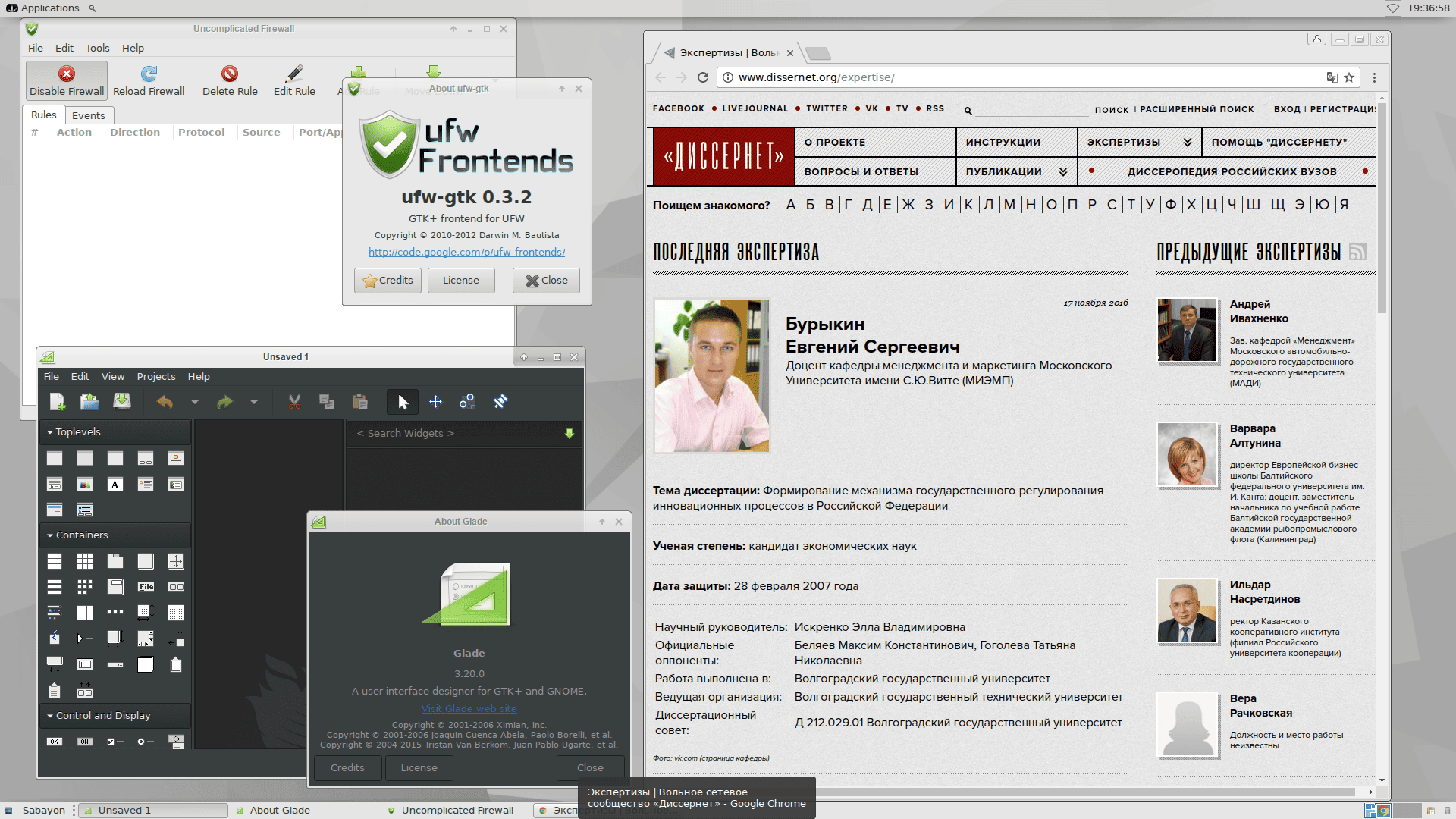Click green arrow beside Search Widgets
1456x819 pixels.
click(x=570, y=434)
